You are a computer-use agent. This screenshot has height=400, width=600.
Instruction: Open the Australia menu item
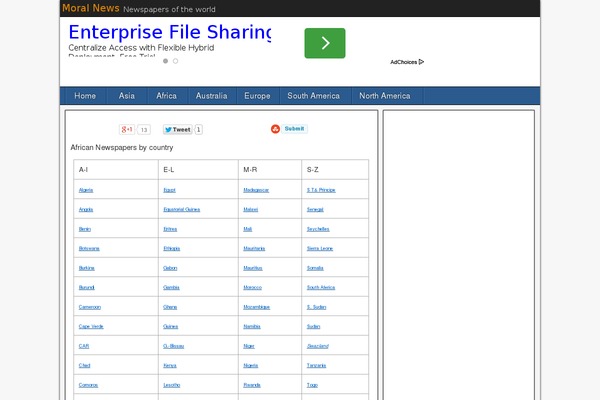point(212,96)
